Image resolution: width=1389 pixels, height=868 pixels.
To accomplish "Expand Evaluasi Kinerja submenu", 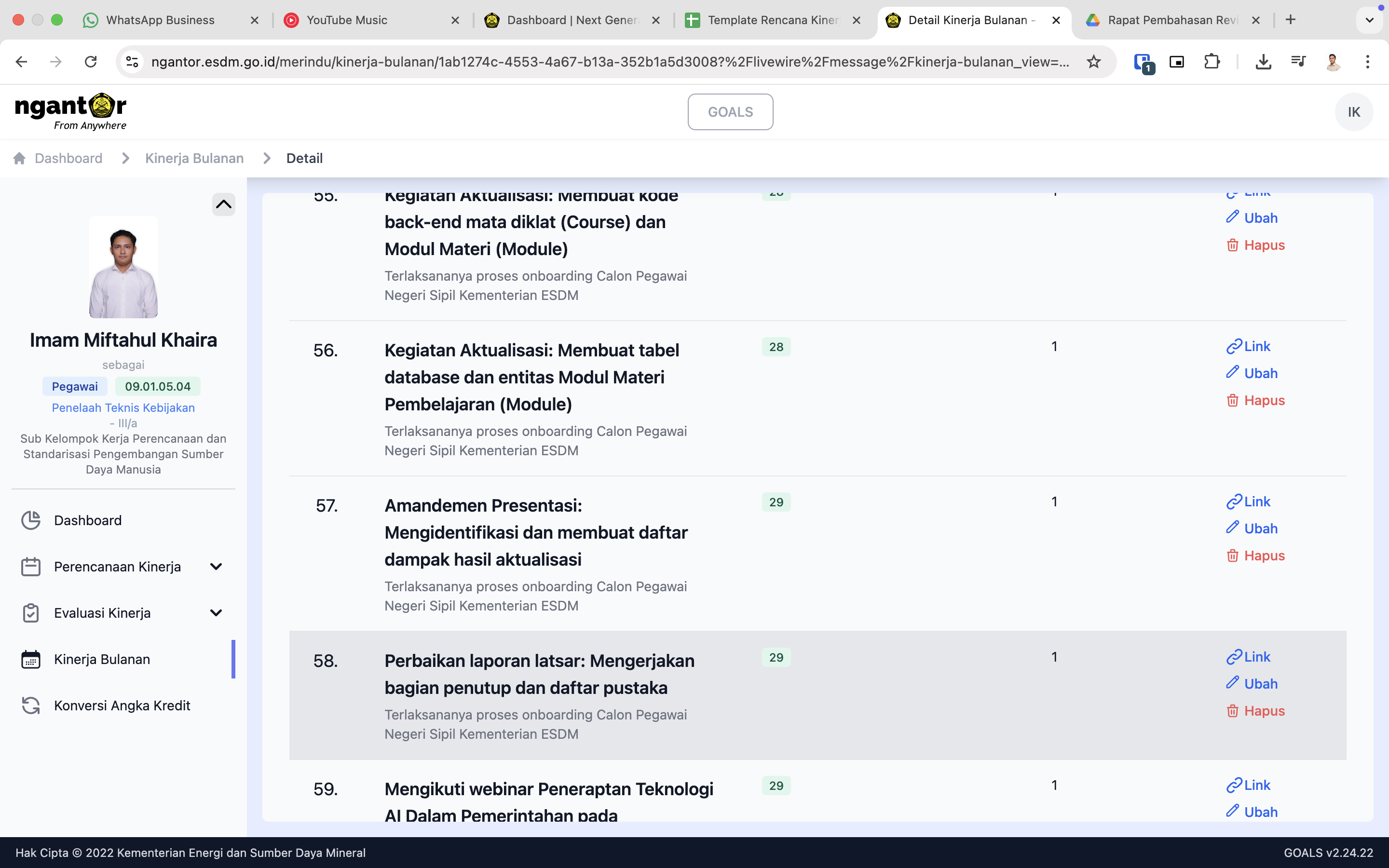I will tap(216, 613).
